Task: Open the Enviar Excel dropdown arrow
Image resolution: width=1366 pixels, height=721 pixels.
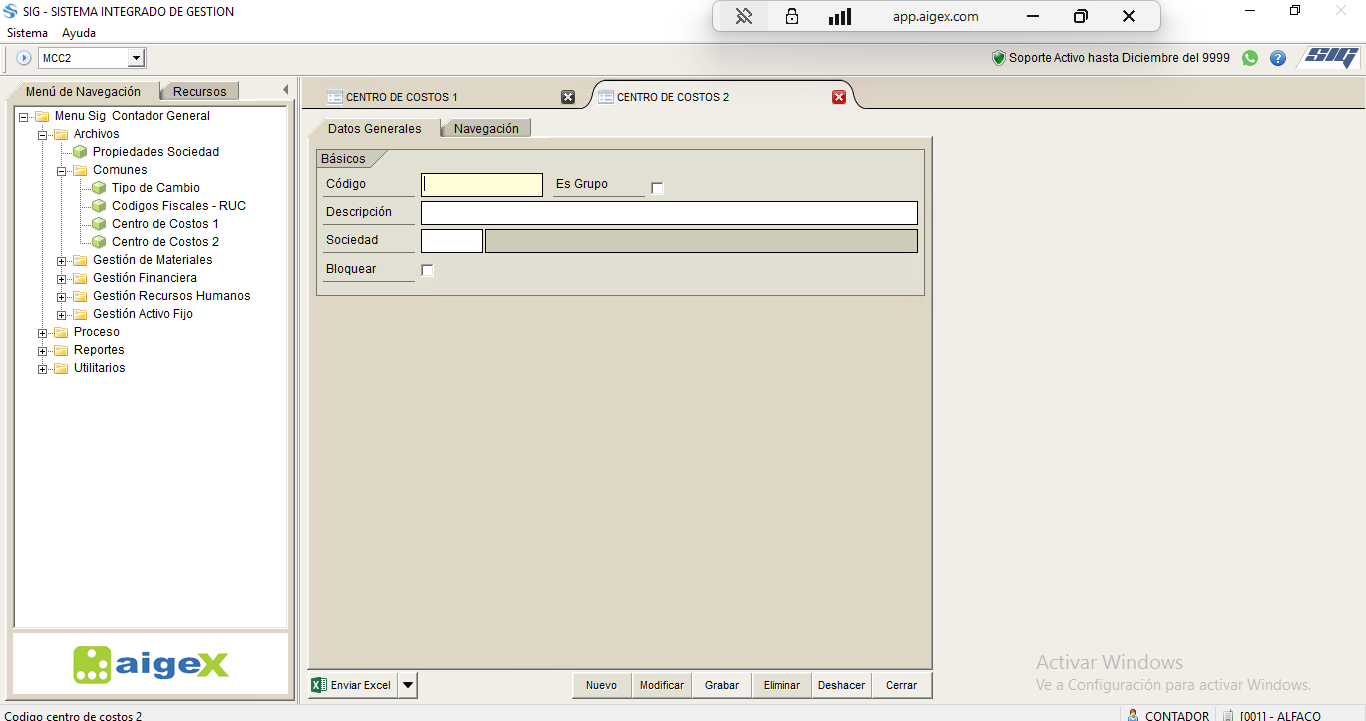Action: click(408, 685)
